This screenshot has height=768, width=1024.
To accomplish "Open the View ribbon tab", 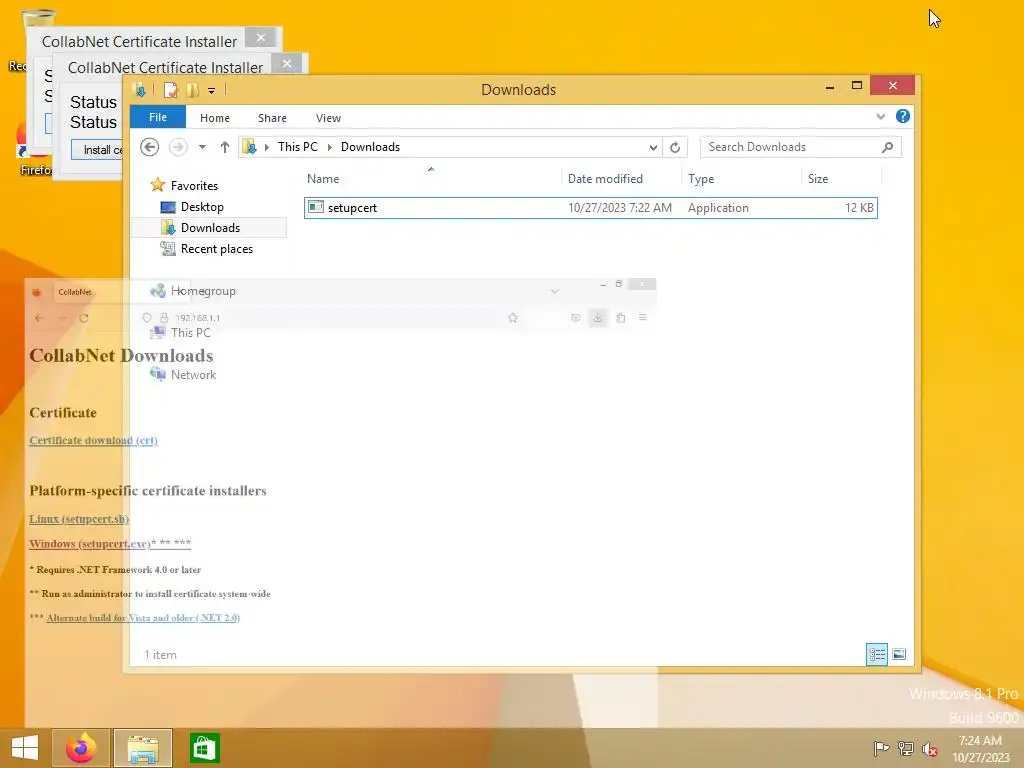I will point(328,118).
